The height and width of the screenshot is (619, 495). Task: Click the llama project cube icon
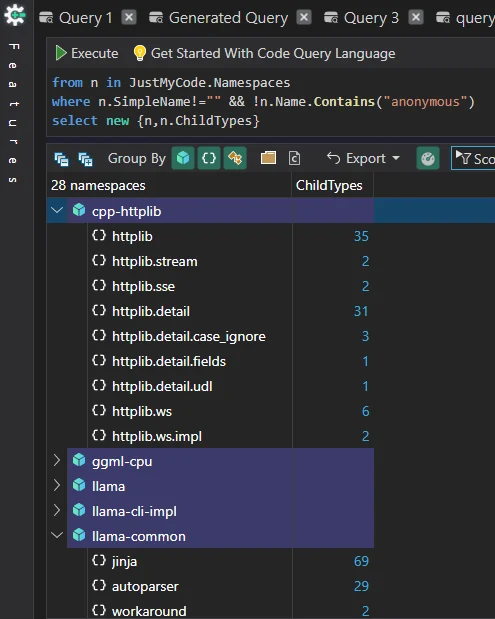tap(79, 485)
